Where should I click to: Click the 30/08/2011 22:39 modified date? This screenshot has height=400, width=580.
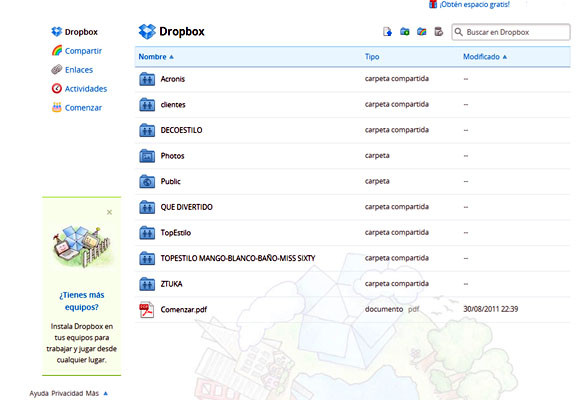490,309
